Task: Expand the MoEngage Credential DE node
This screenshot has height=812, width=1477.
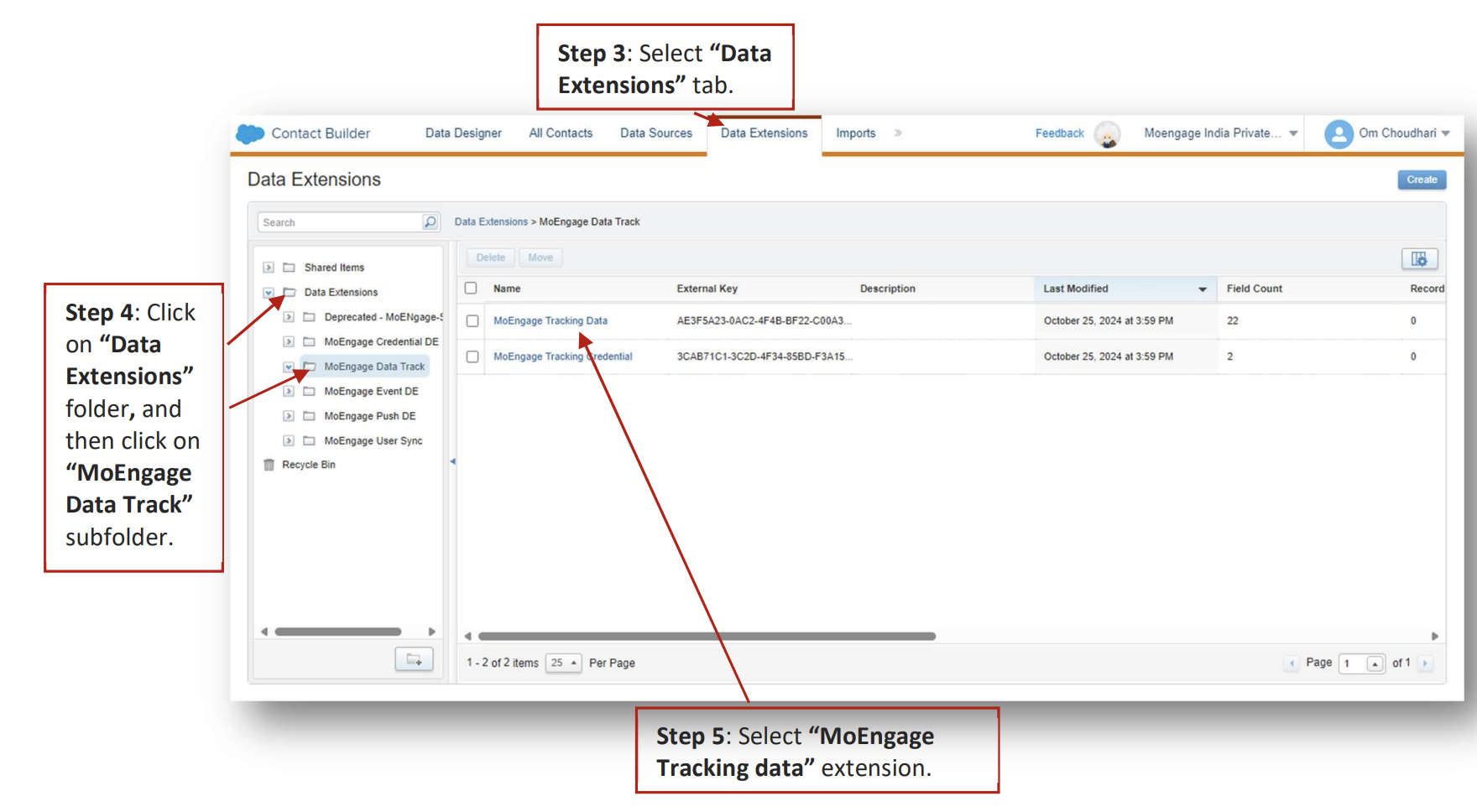Action: click(x=289, y=342)
